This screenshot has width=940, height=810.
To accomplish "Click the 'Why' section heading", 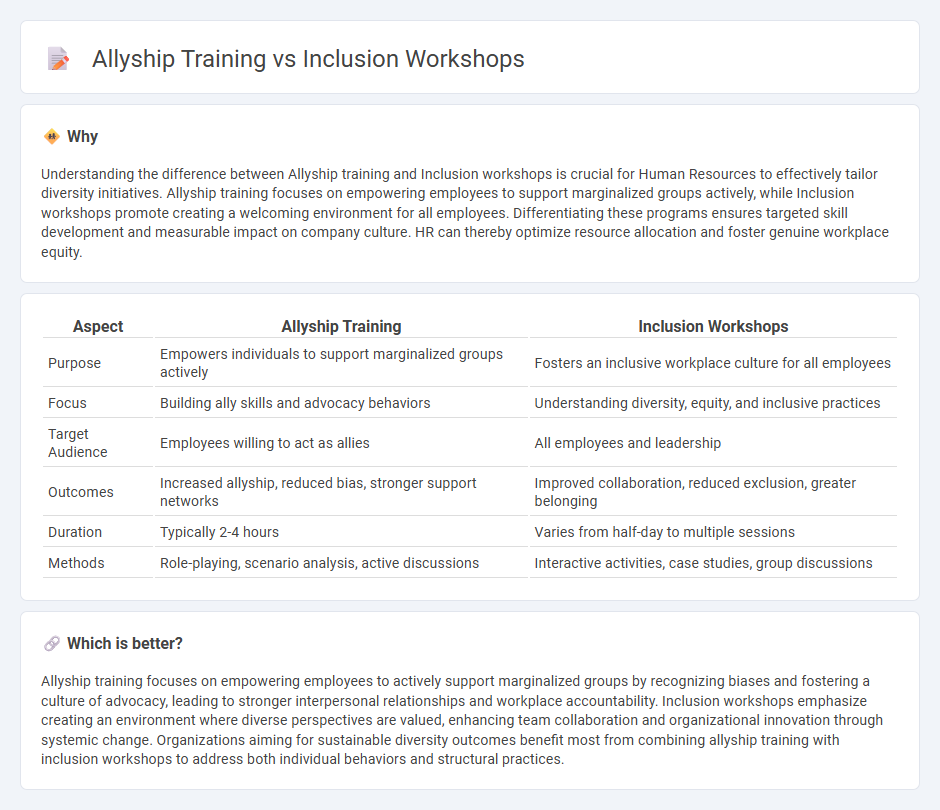I will [x=82, y=137].
